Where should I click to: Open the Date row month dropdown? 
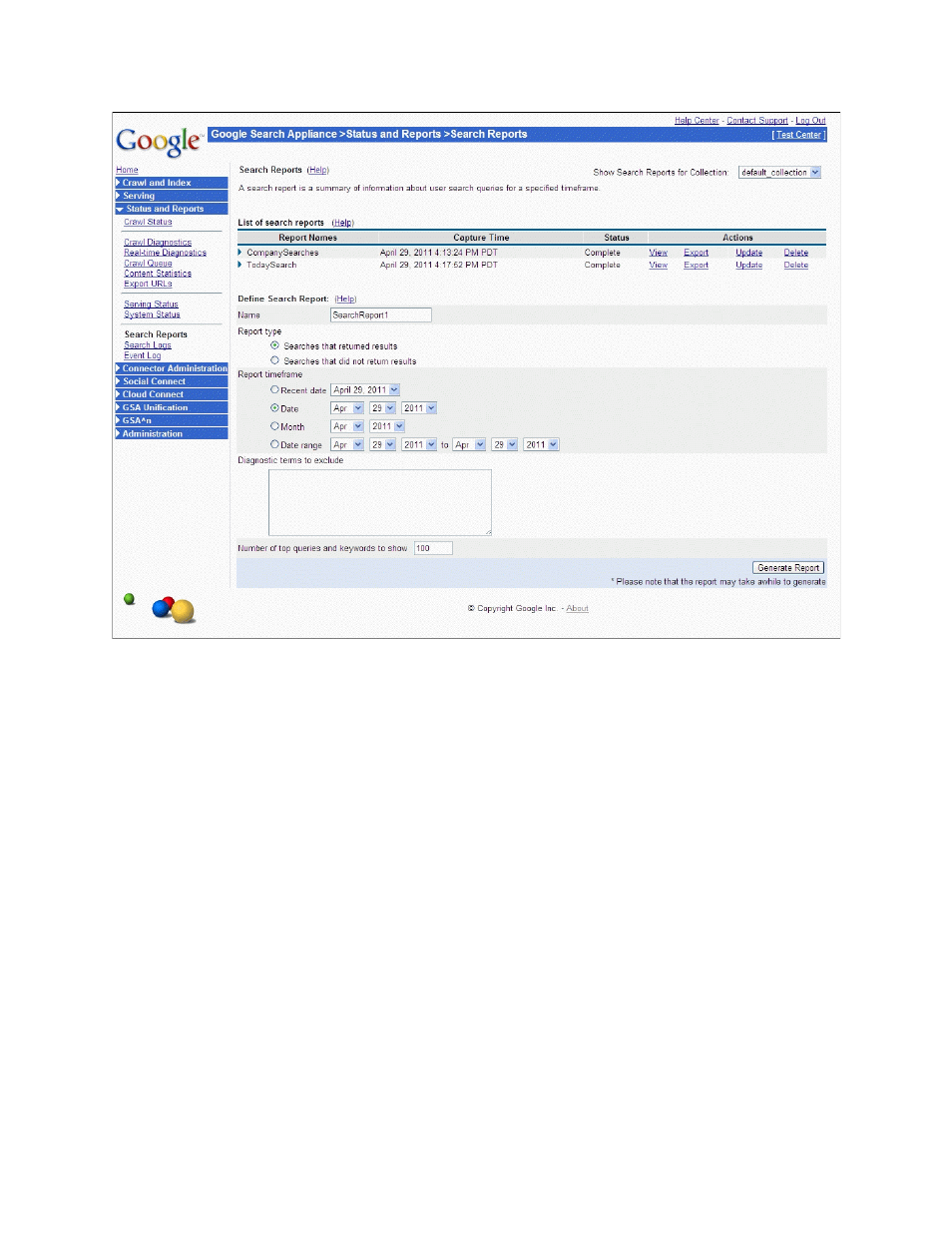(x=347, y=408)
